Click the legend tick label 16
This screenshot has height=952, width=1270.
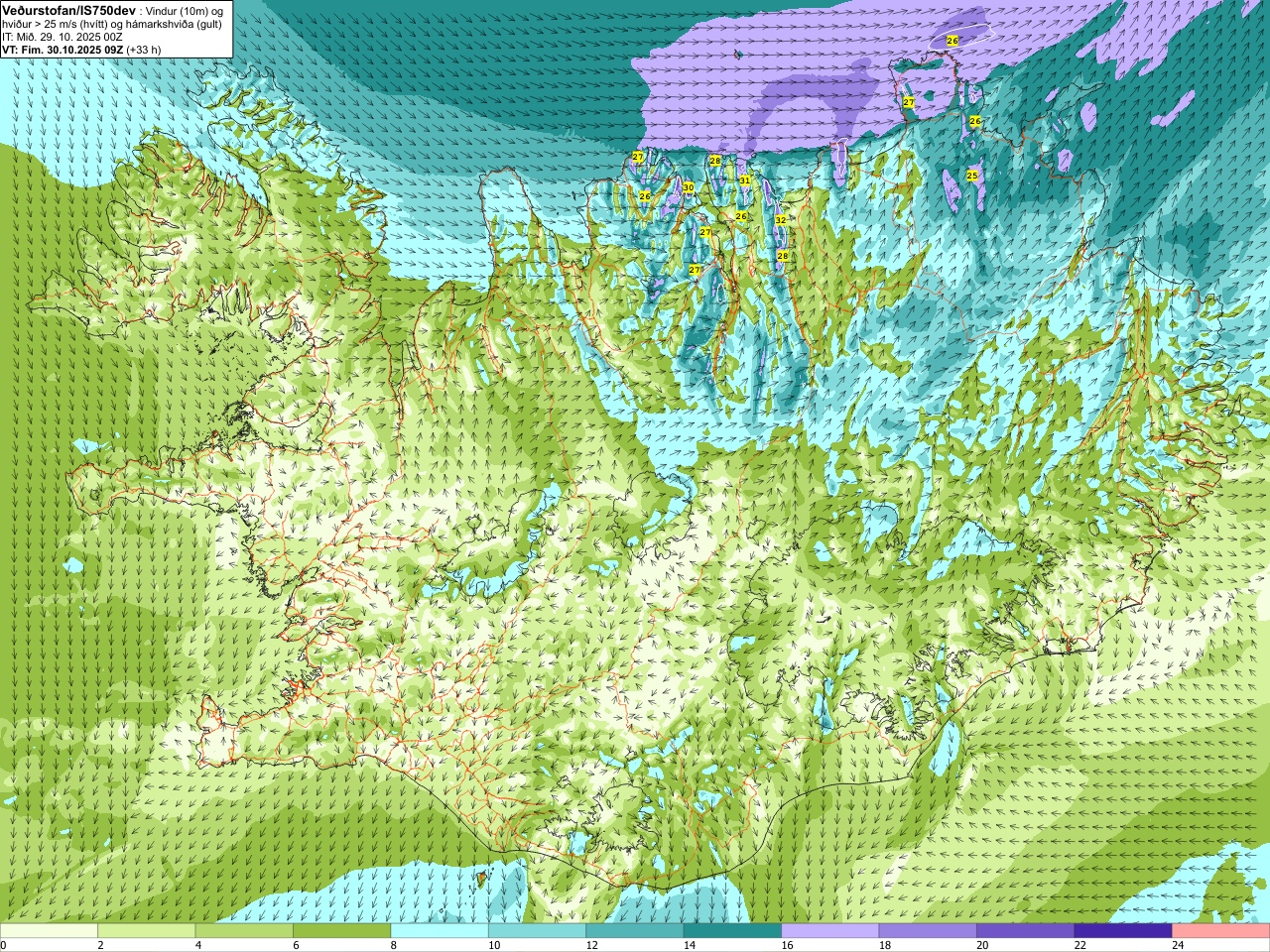pyautogui.click(x=787, y=945)
